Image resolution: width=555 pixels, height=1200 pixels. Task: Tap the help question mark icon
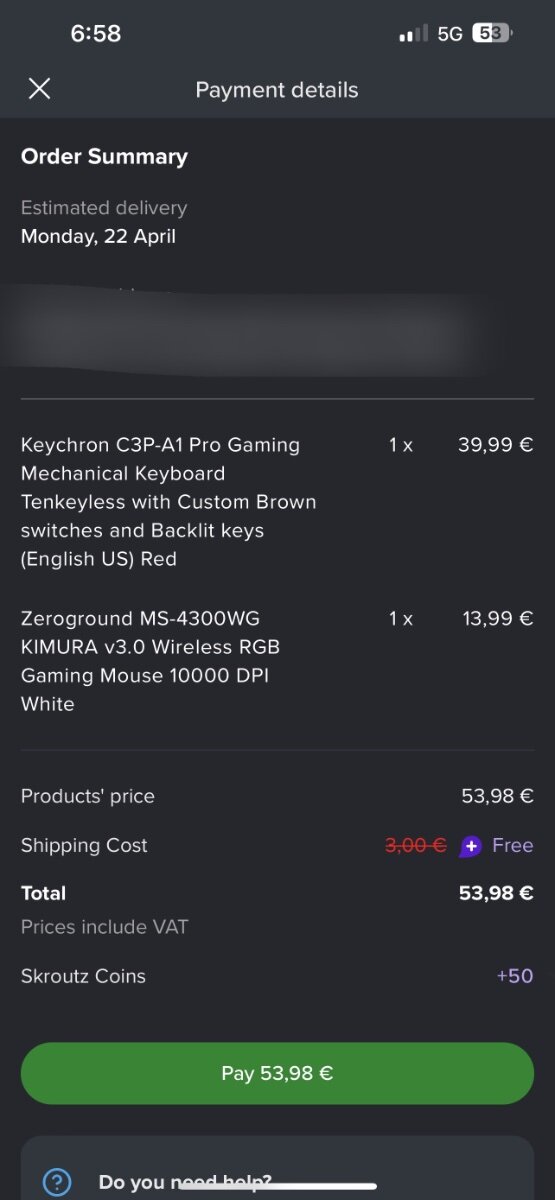pos(58,1182)
